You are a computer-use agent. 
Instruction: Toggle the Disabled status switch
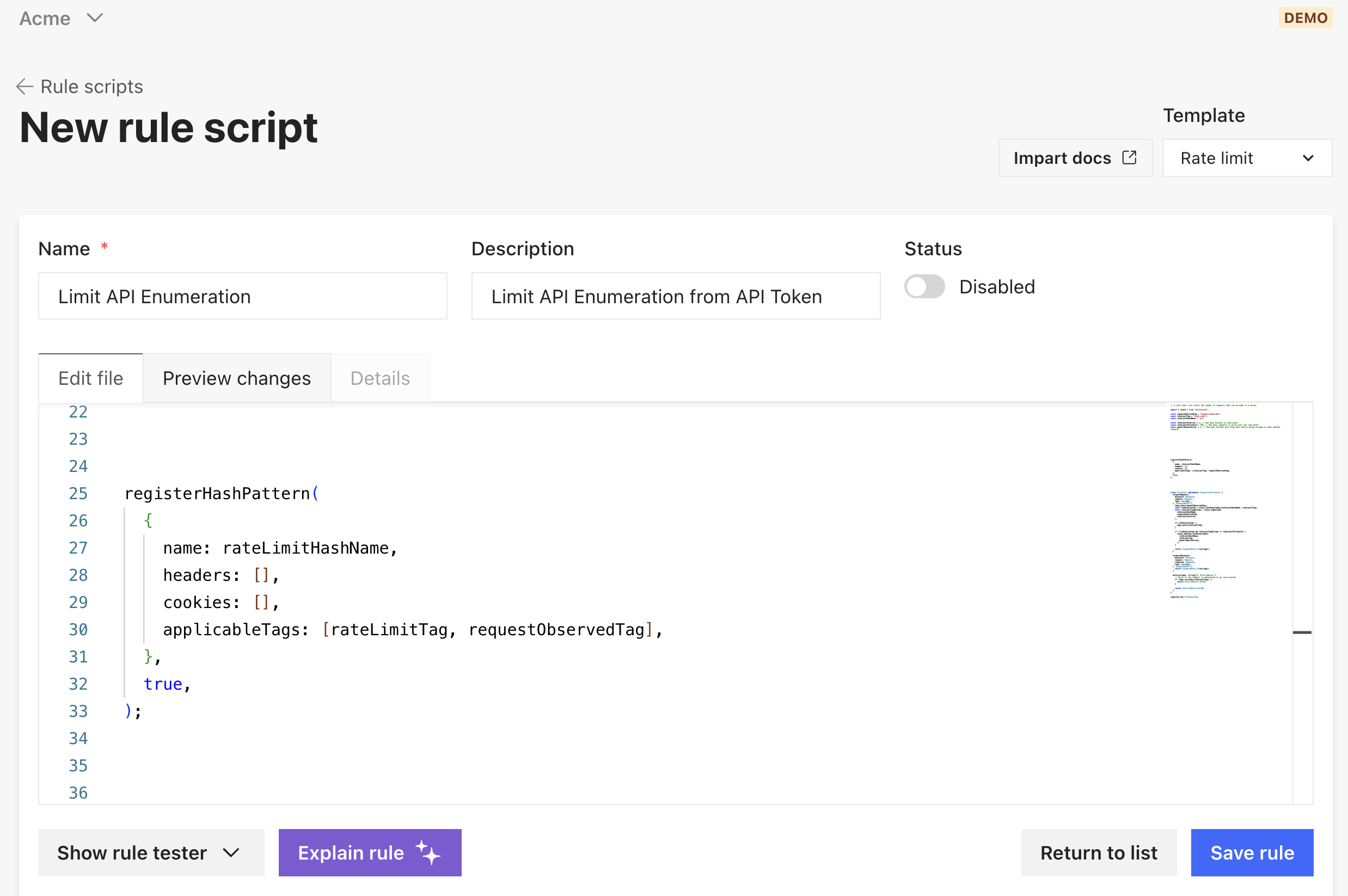(x=924, y=286)
